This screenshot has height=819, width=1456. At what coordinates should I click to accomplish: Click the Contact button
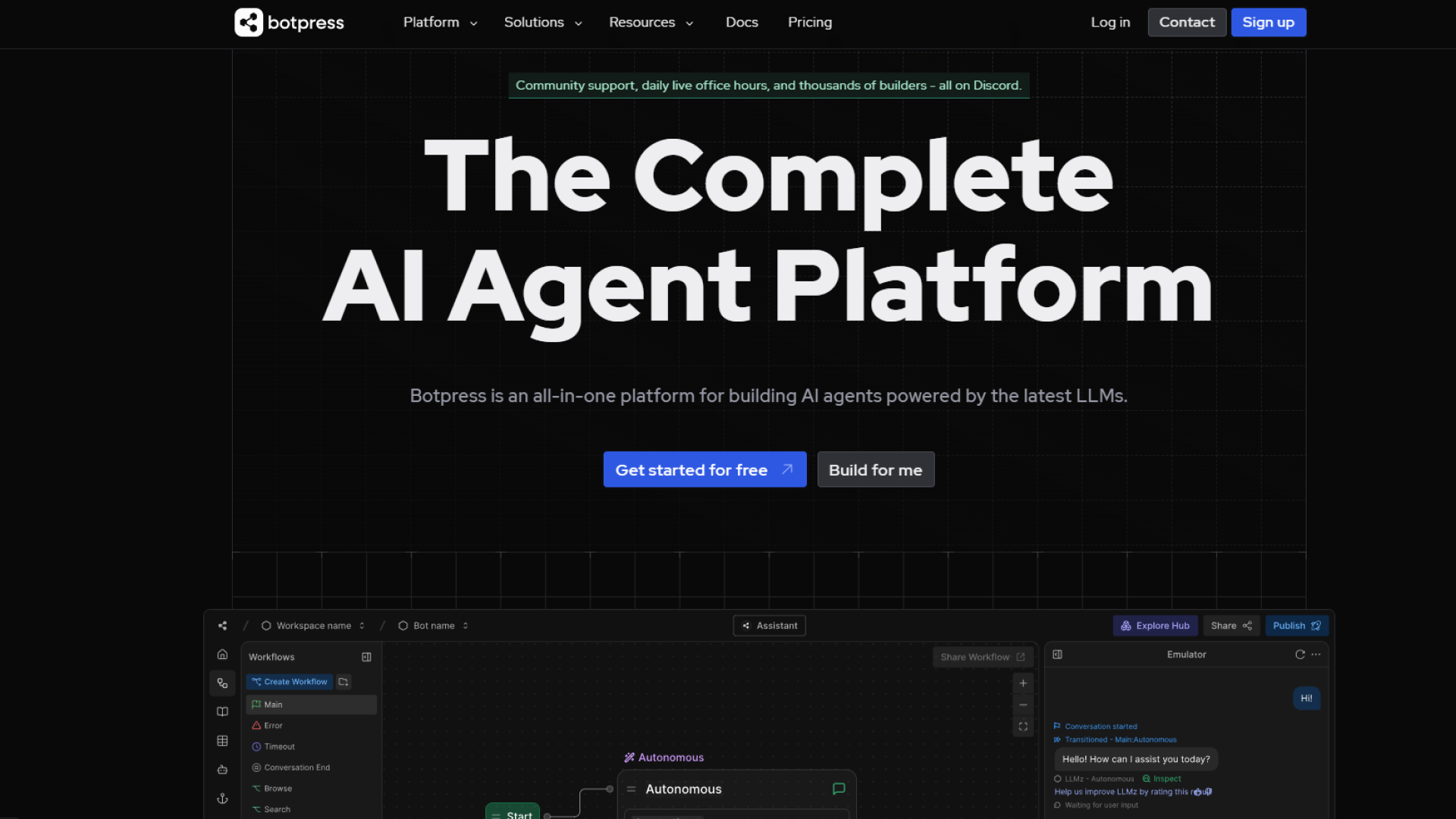point(1187,23)
